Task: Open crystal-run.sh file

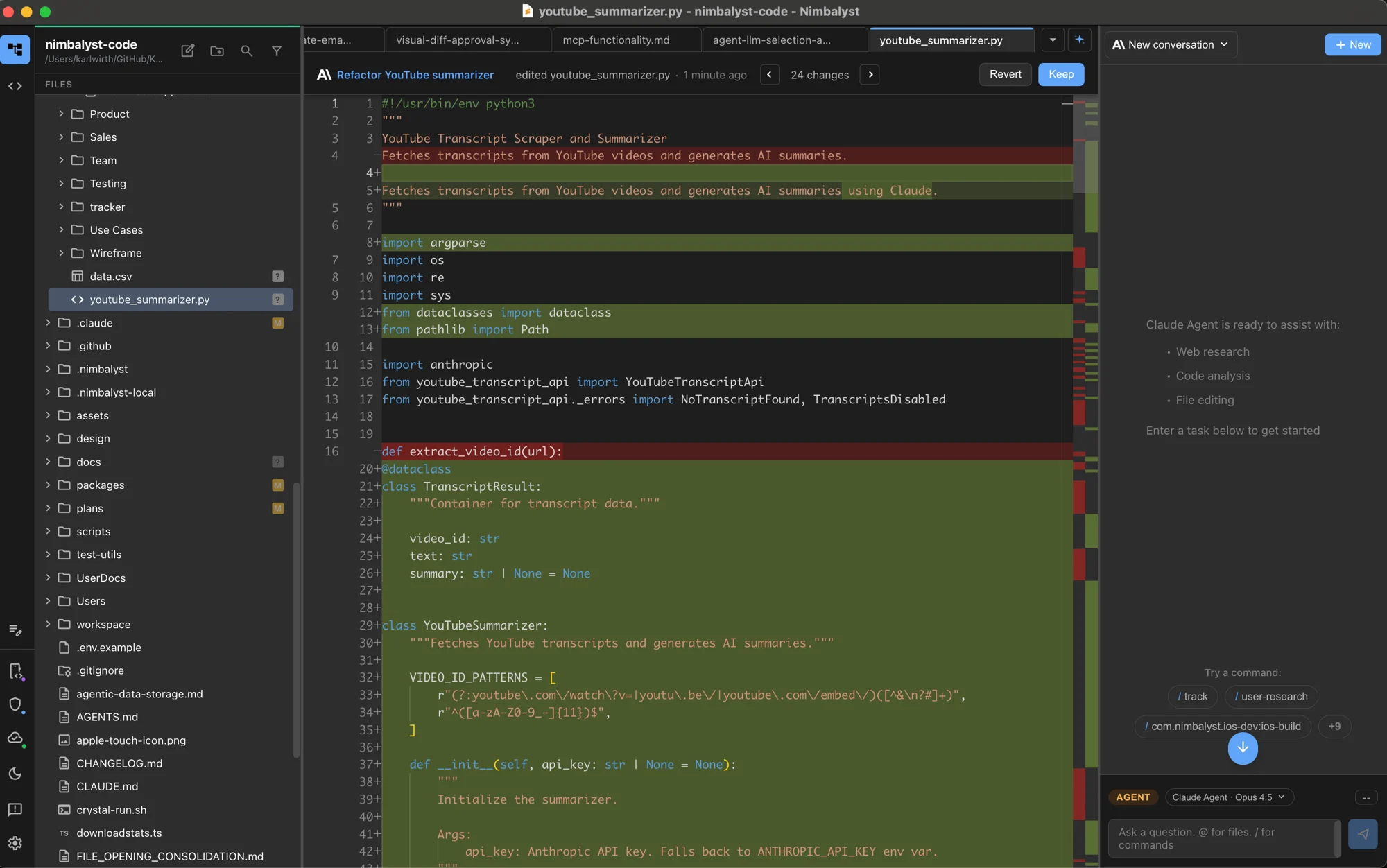Action: pyautogui.click(x=111, y=810)
